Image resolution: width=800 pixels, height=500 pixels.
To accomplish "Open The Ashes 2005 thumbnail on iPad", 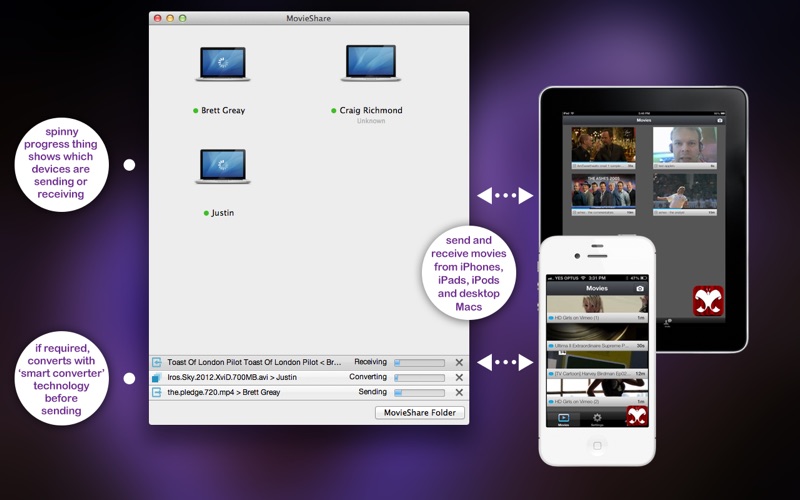I will [604, 194].
